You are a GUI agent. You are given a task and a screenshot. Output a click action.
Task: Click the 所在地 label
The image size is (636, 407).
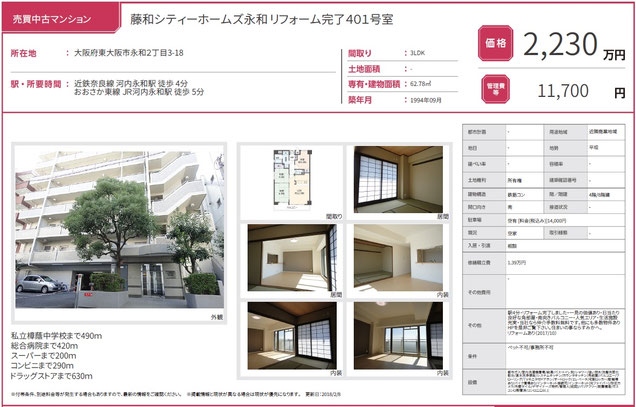pyautogui.click(x=24, y=53)
